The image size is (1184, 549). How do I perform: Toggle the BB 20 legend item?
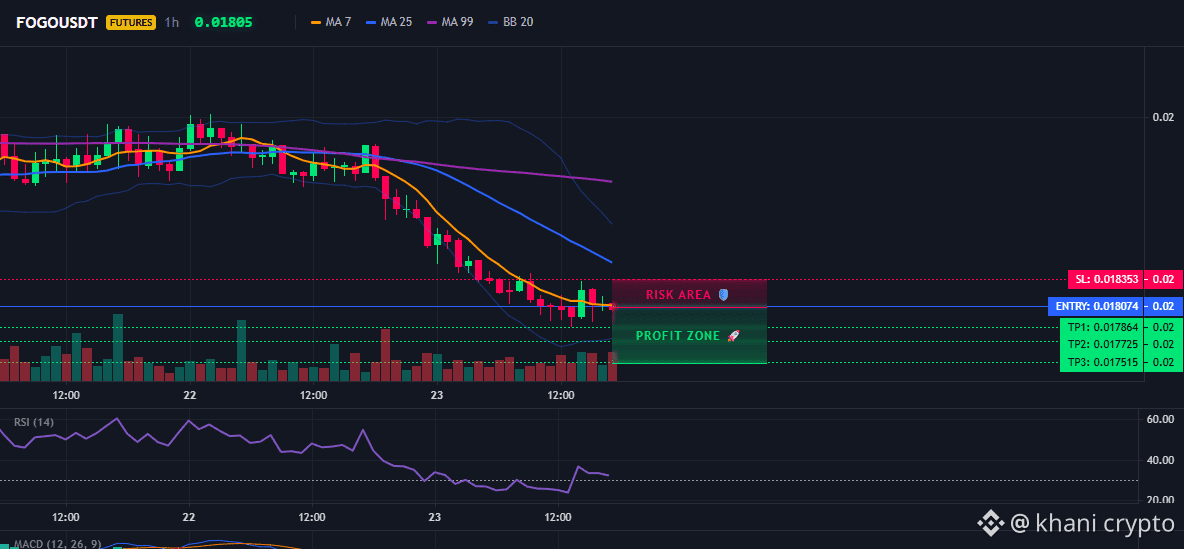[x=511, y=23]
